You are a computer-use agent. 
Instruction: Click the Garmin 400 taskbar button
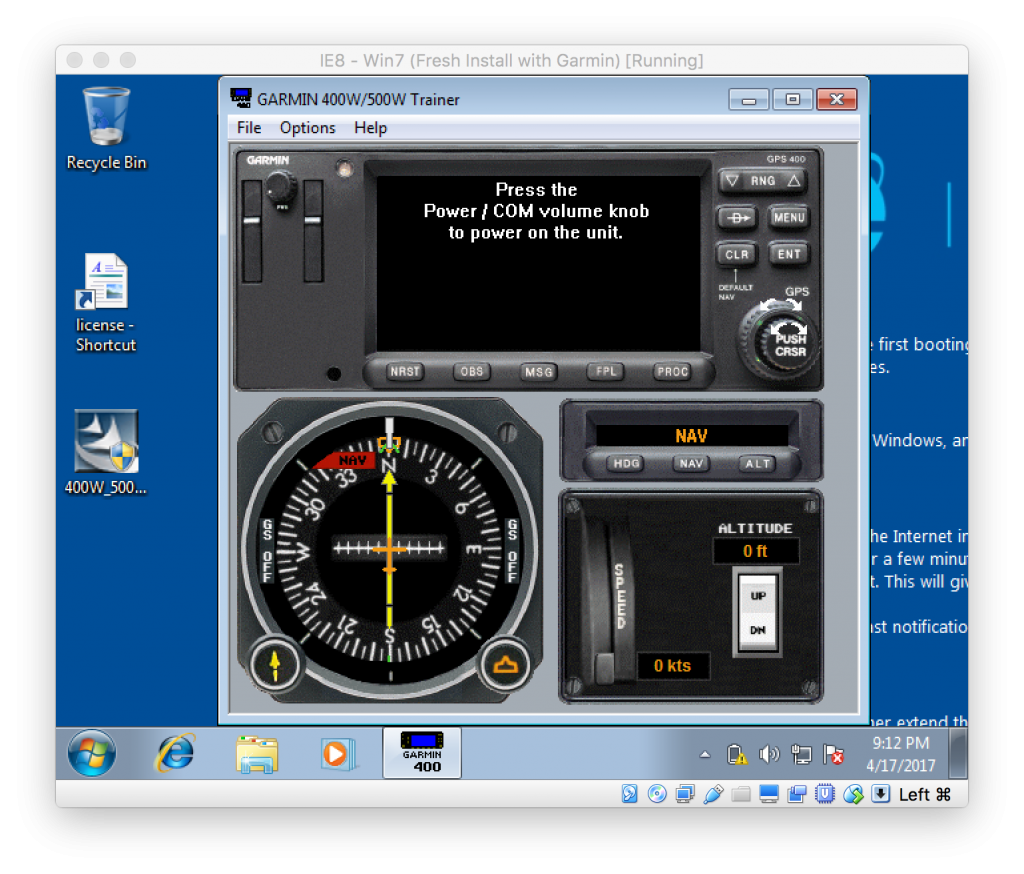(x=422, y=753)
